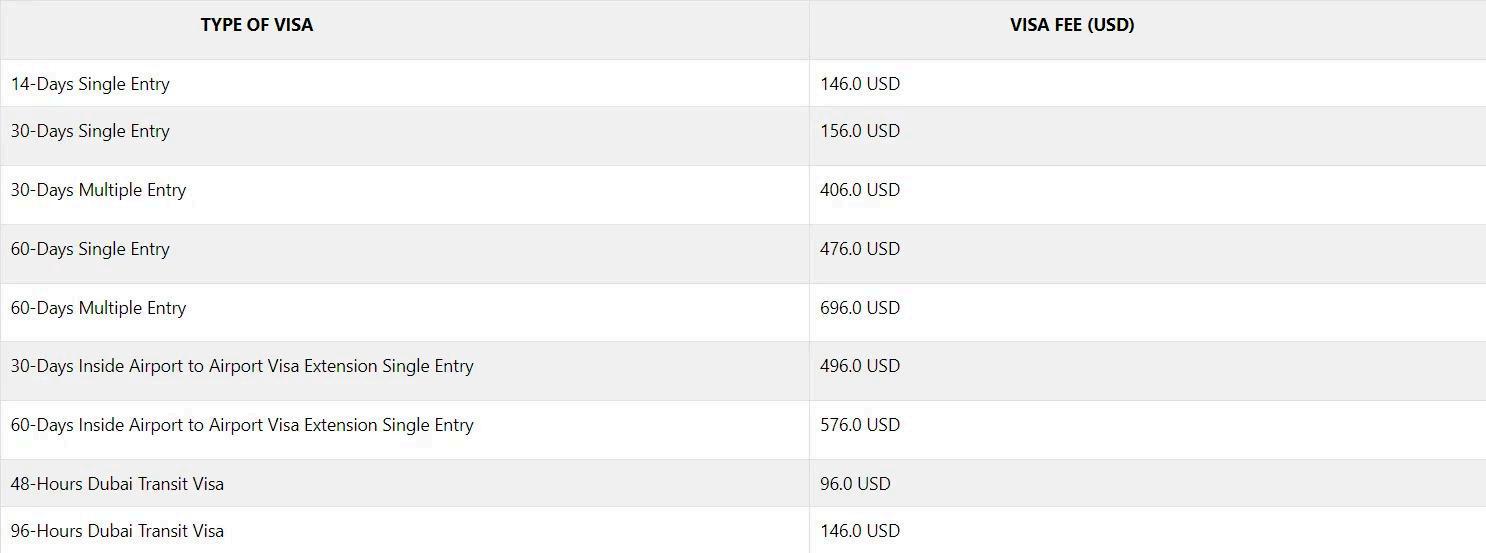Click 60-Days Inside Airport to Airport Extension
Screen dimensions: 1486x553
click(242, 425)
